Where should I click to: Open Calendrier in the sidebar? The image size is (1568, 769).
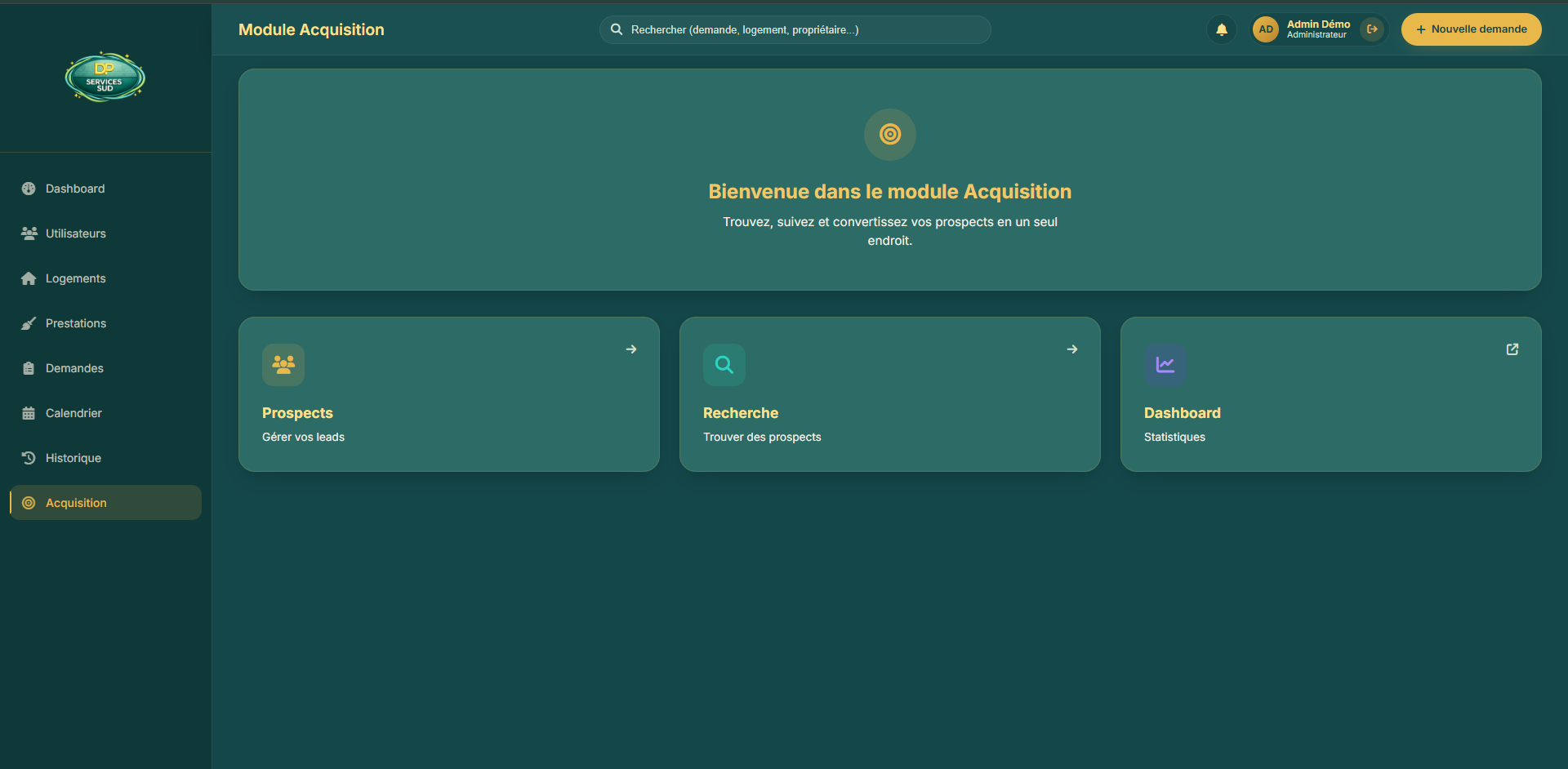[105, 413]
